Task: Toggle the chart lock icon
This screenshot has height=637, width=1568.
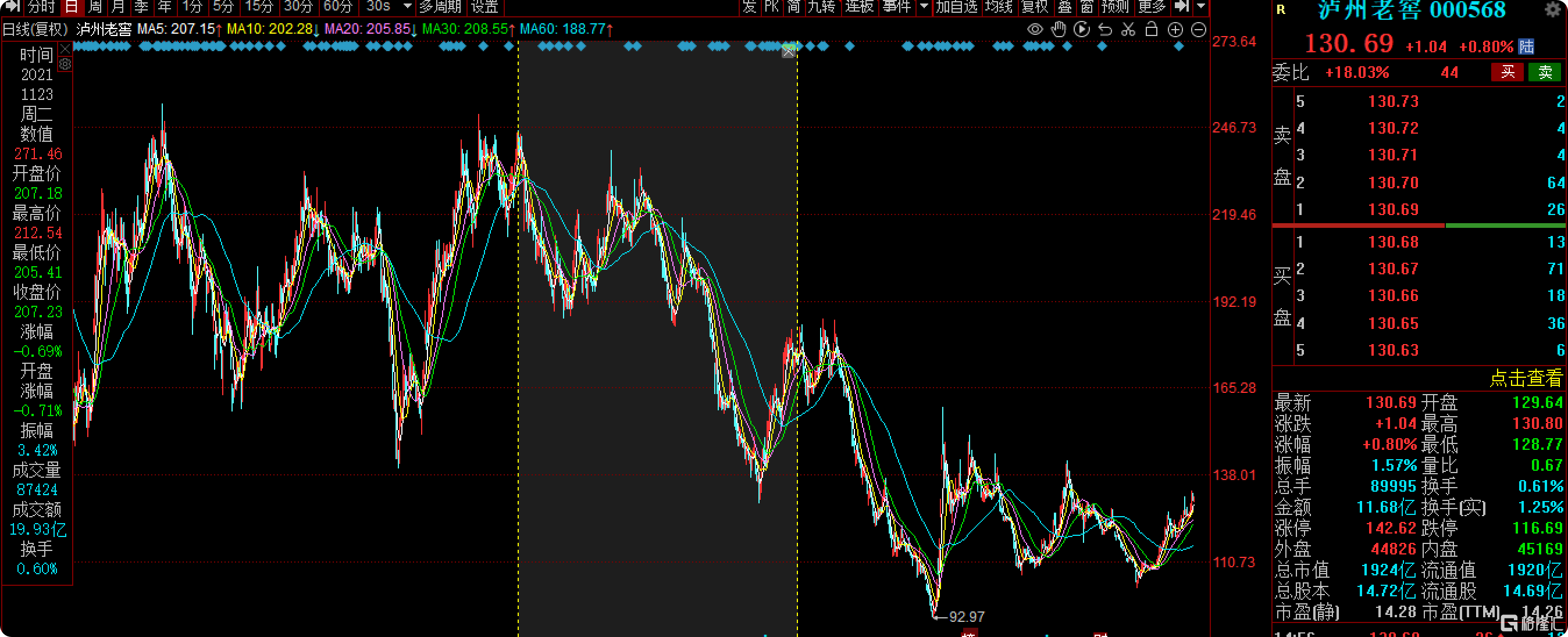Action: 1151,29
